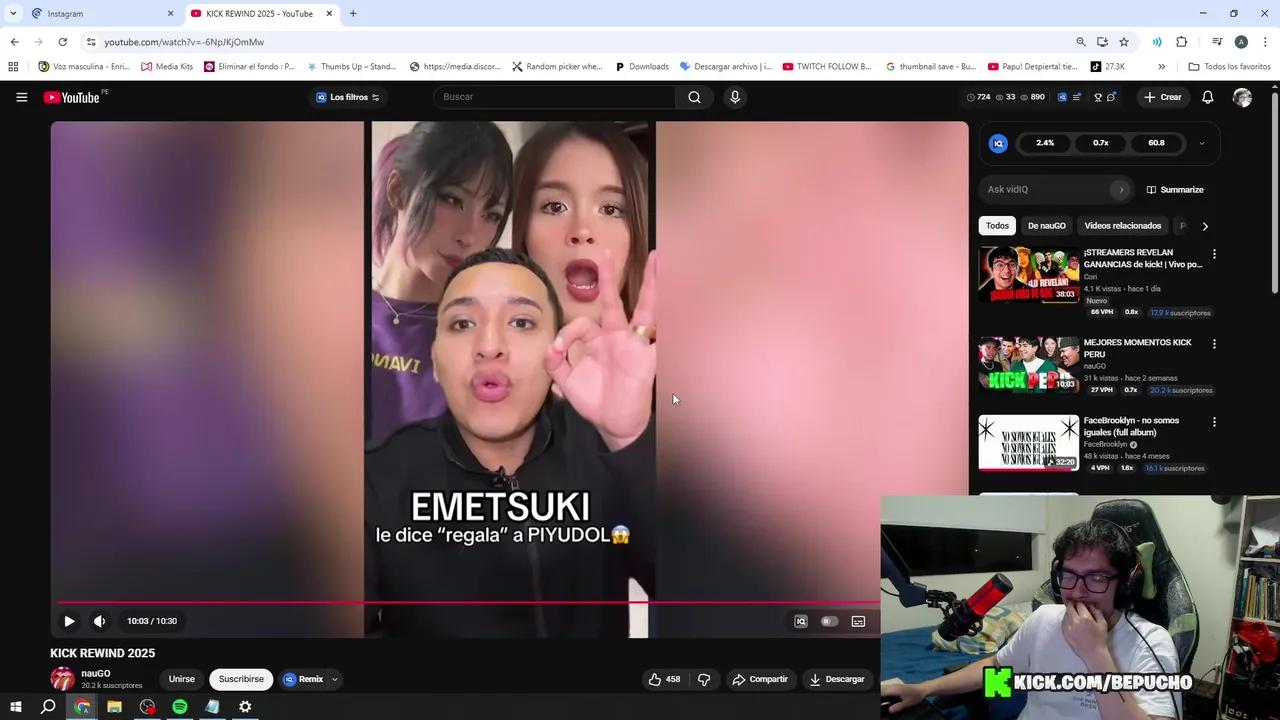Select the De nauGO filter chip
The image size is (1280, 720).
tap(1046, 226)
